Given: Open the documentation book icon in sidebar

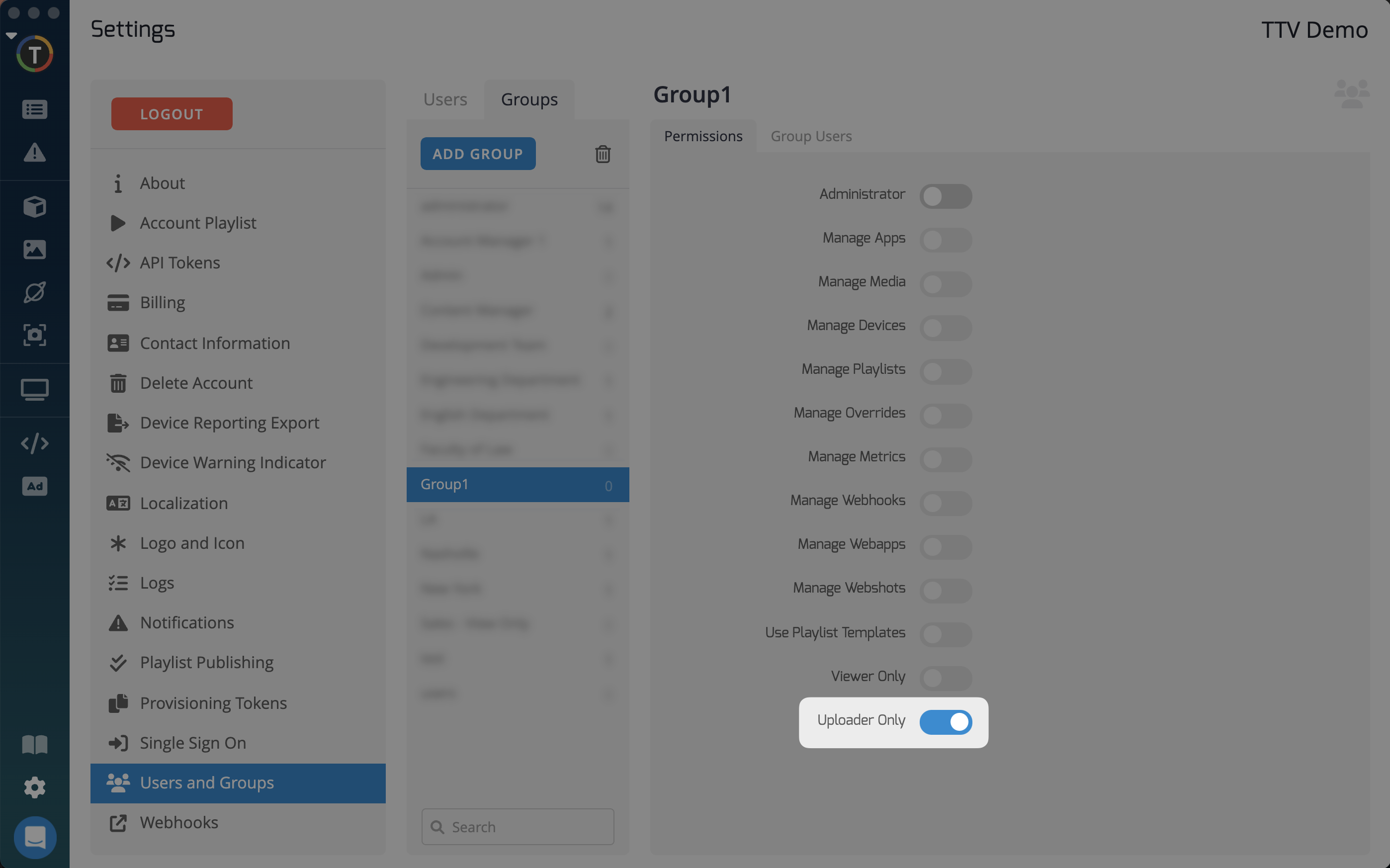Looking at the screenshot, I should click(x=34, y=745).
